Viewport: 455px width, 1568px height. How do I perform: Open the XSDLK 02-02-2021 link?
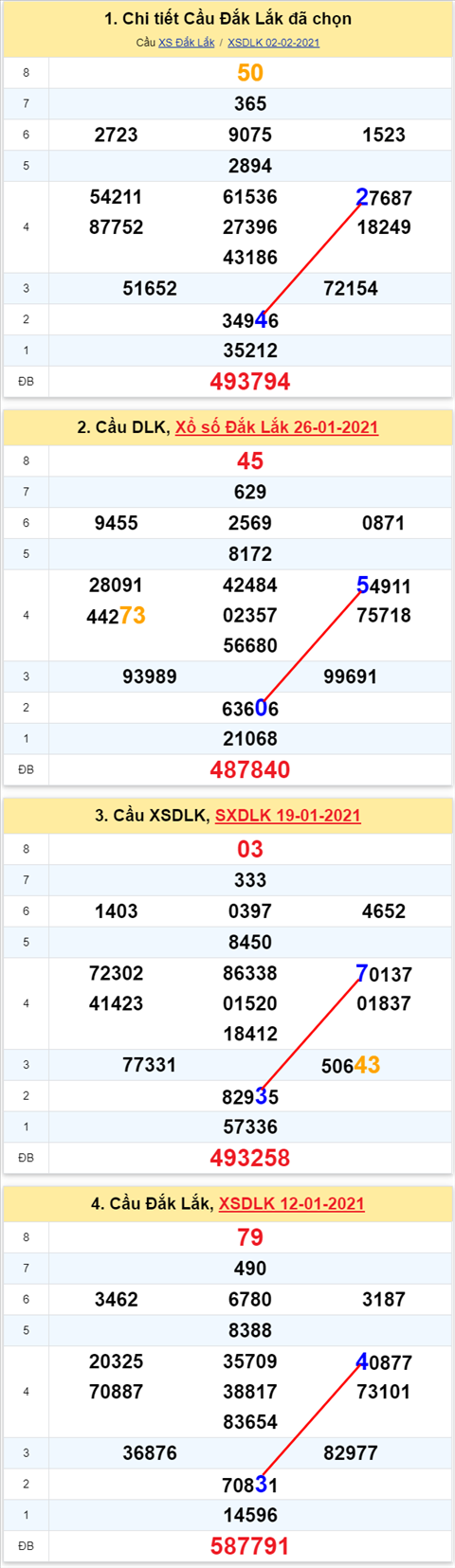pyautogui.click(x=273, y=43)
